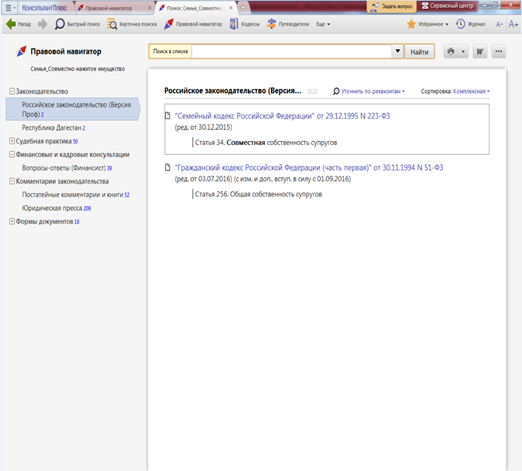Click document icon beside Семейный кодекс
This screenshot has height=471, width=522.
click(168, 116)
